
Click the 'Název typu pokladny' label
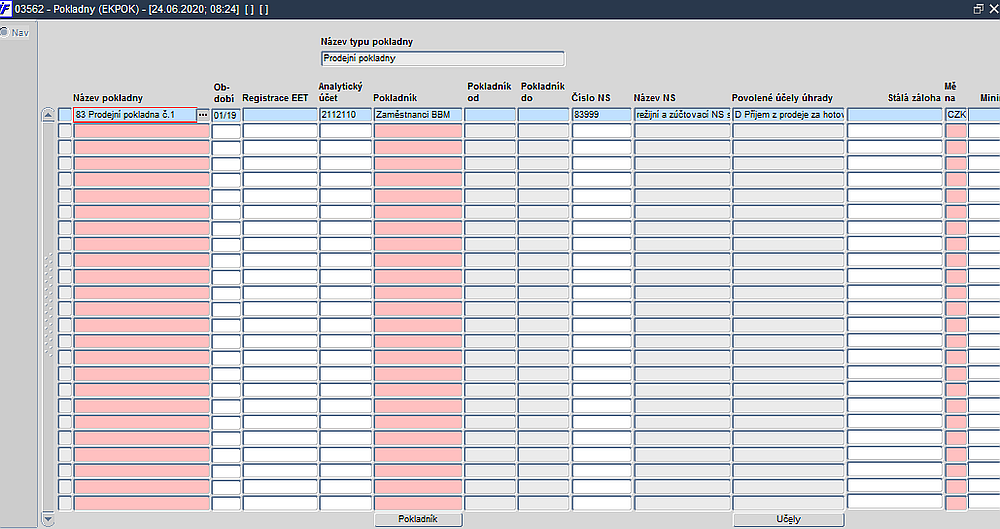(367, 42)
